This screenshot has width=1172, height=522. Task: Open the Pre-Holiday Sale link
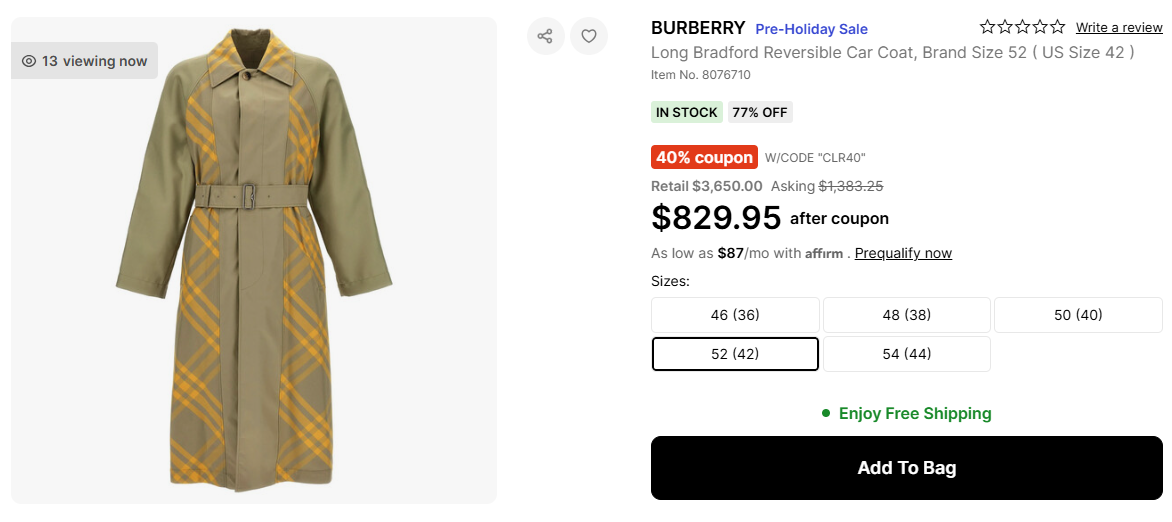pyautogui.click(x=811, y=29)
